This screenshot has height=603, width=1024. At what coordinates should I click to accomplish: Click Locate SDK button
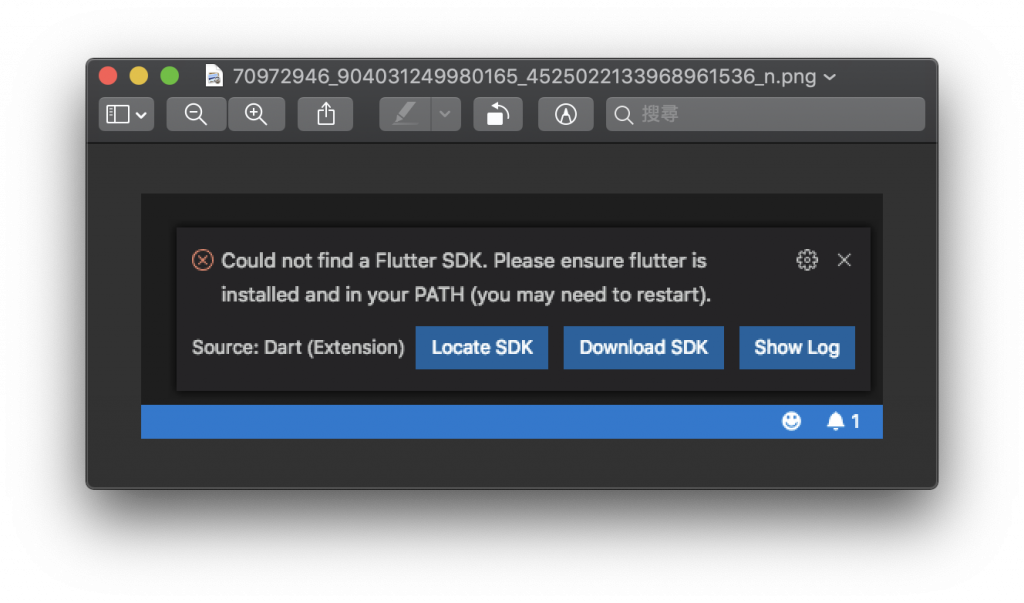point(482,348)
